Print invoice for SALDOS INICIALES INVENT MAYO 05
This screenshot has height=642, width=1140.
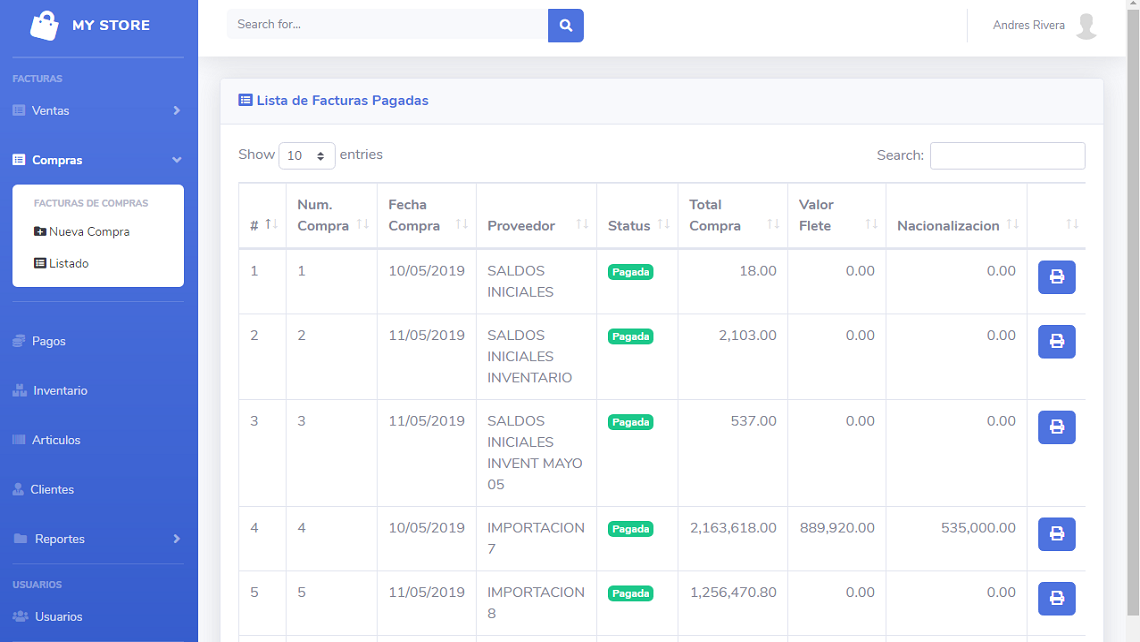[x=1056, y=427]
